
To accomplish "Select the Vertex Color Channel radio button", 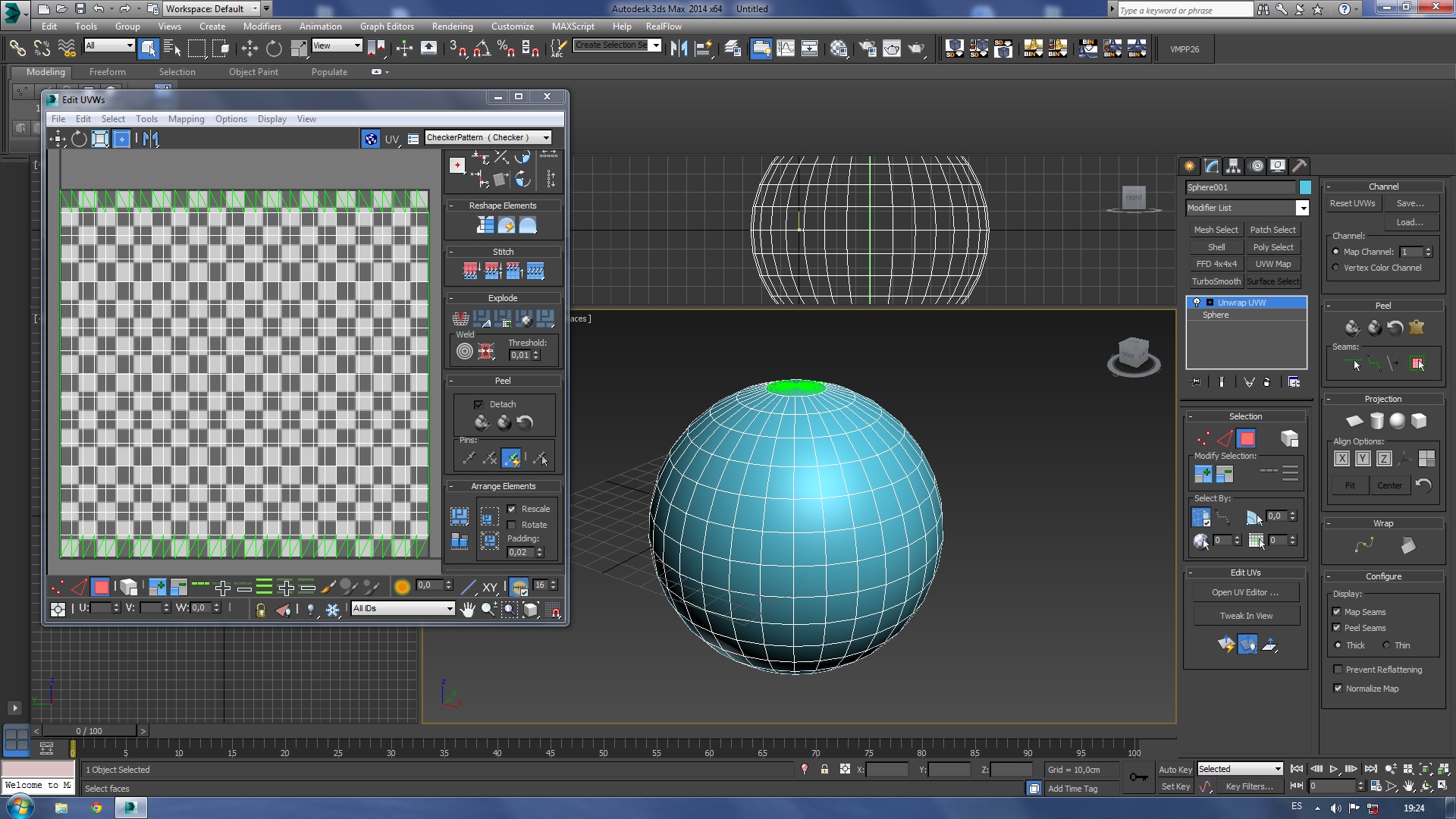I will 1336,268.
